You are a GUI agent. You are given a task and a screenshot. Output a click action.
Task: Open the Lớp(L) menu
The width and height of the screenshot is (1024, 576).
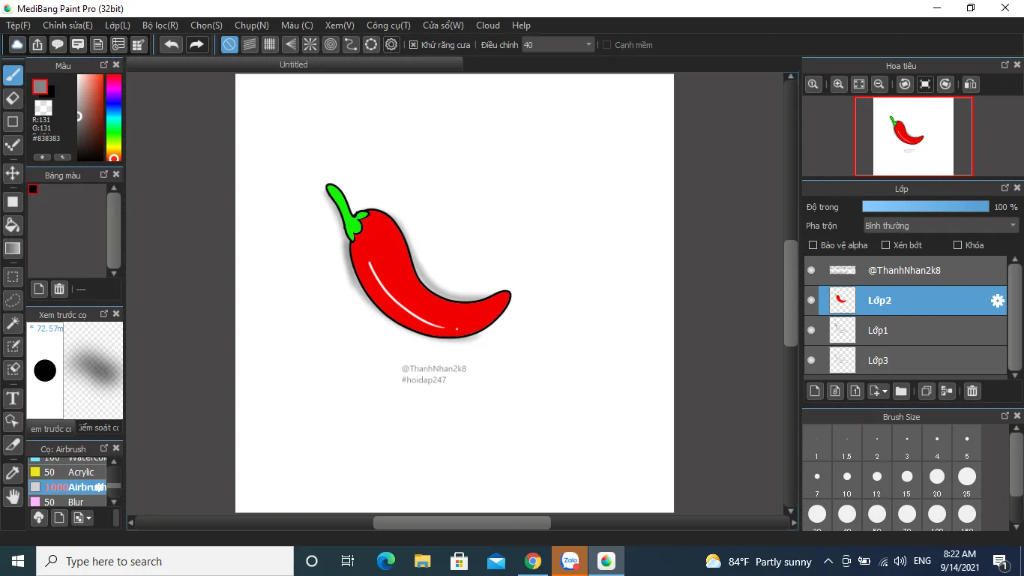[x=118, y=25]
